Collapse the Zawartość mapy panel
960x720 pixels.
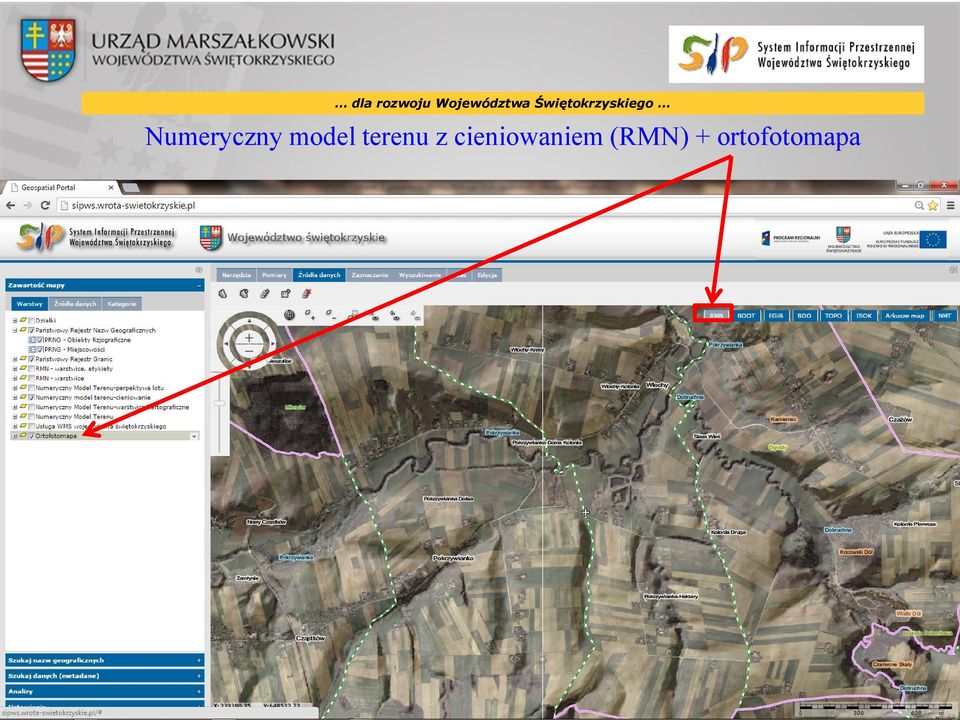coord(199,285)
